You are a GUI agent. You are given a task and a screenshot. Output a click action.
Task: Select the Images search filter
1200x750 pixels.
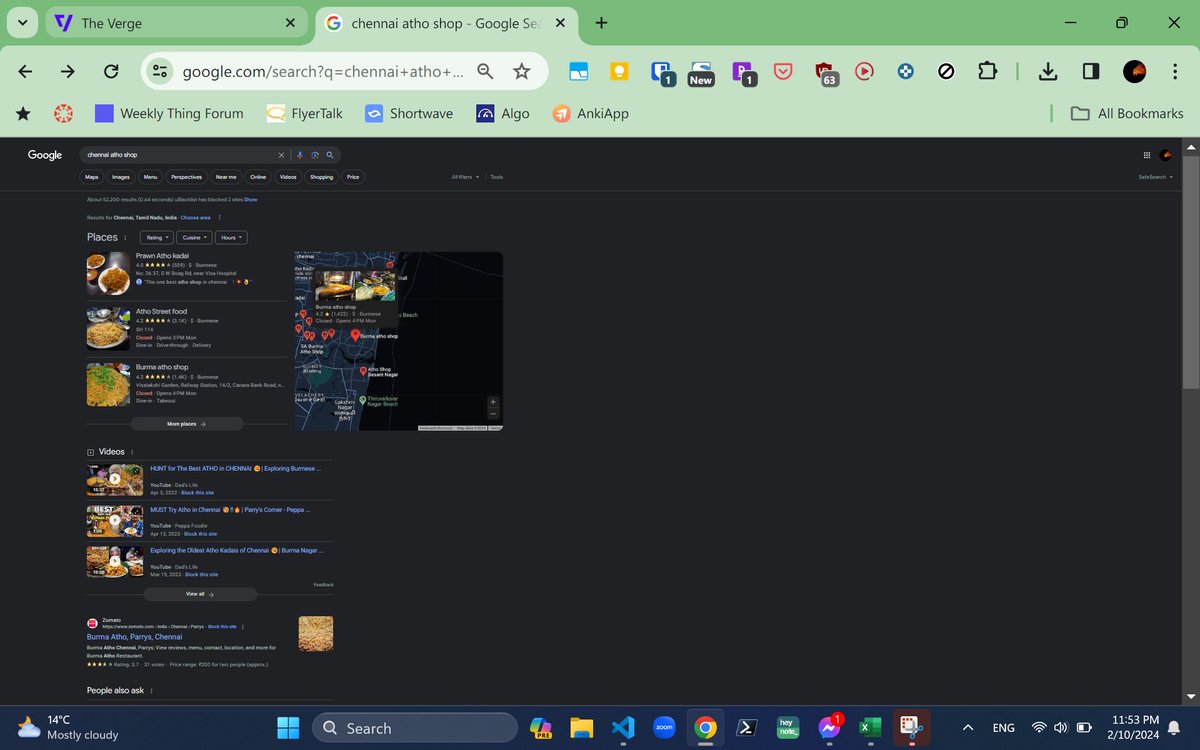pyautogui.click(x=121, y=177)
